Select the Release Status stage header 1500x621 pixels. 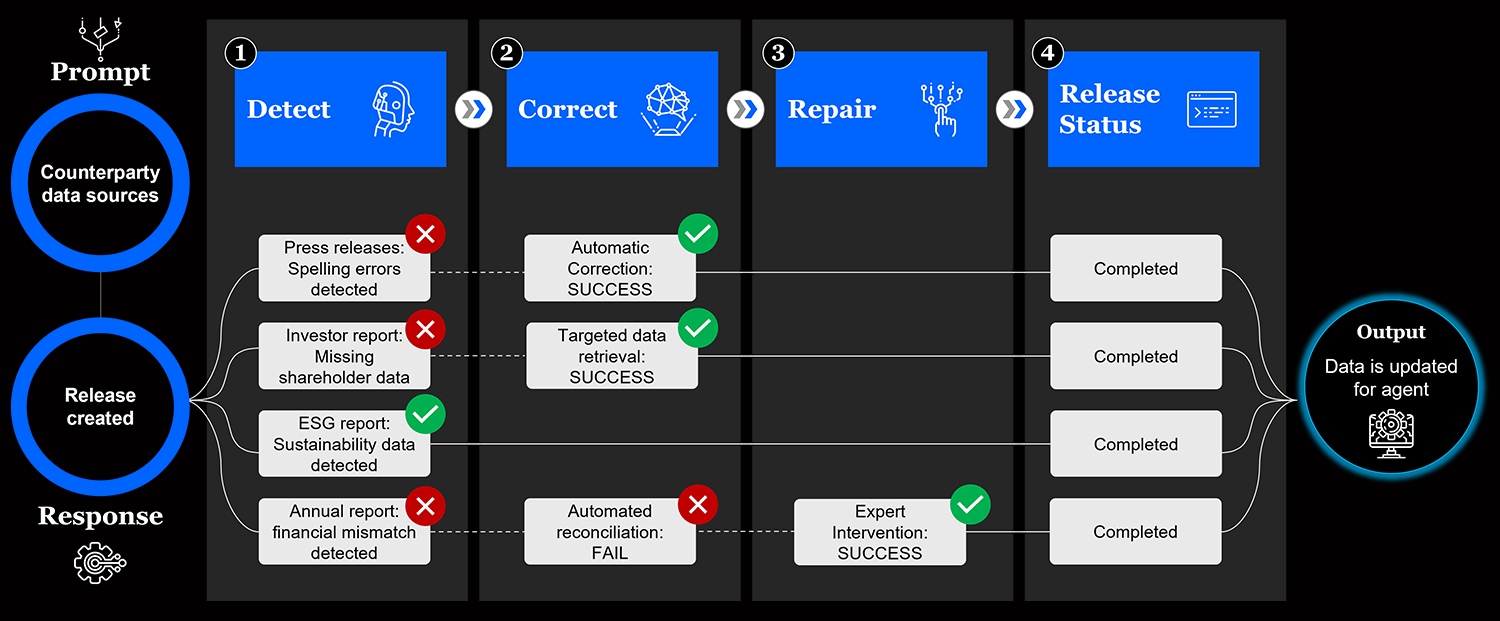pyautogui.click(x=1153, y=109)
